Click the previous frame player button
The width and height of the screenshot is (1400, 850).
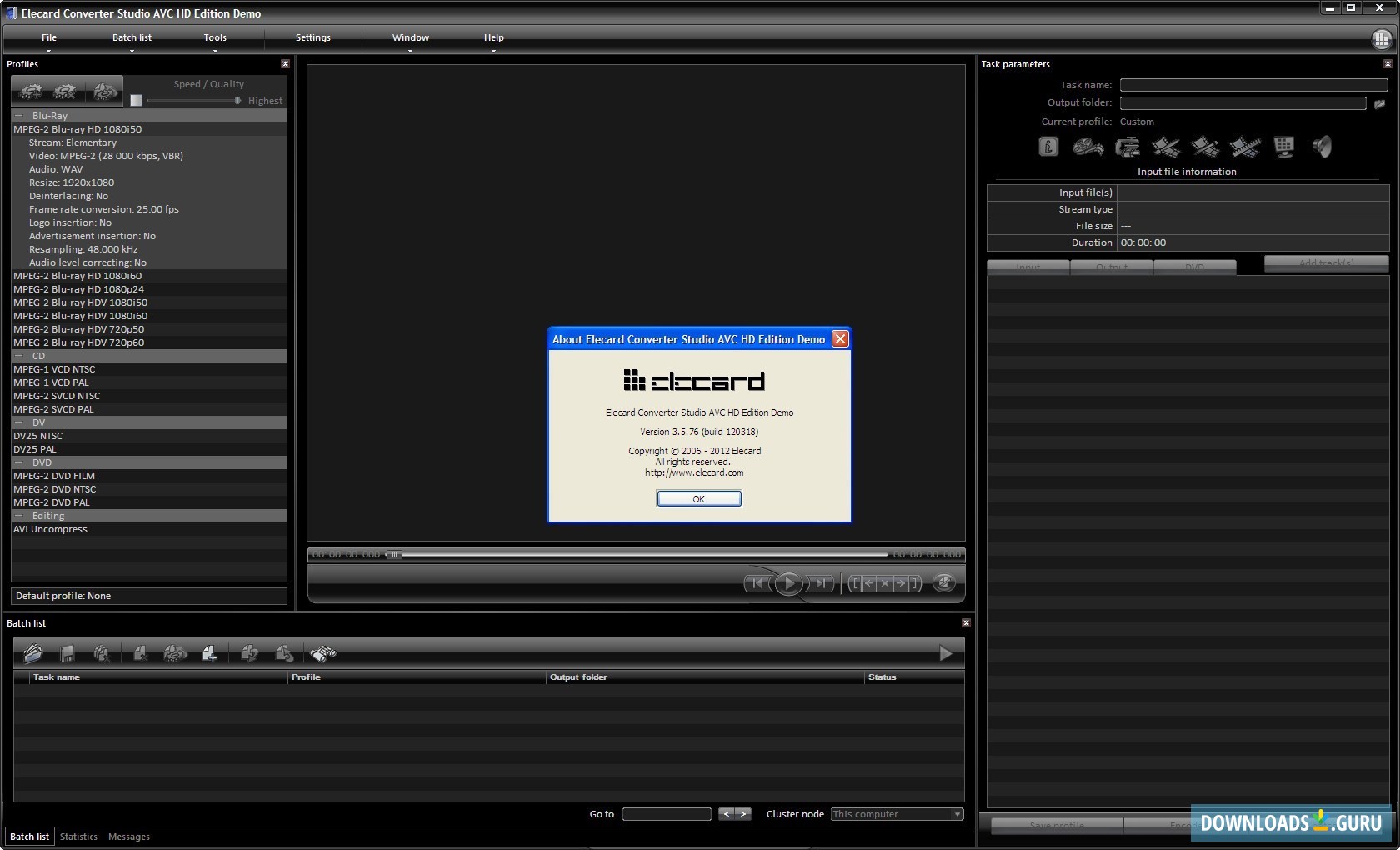click(757, 583)
